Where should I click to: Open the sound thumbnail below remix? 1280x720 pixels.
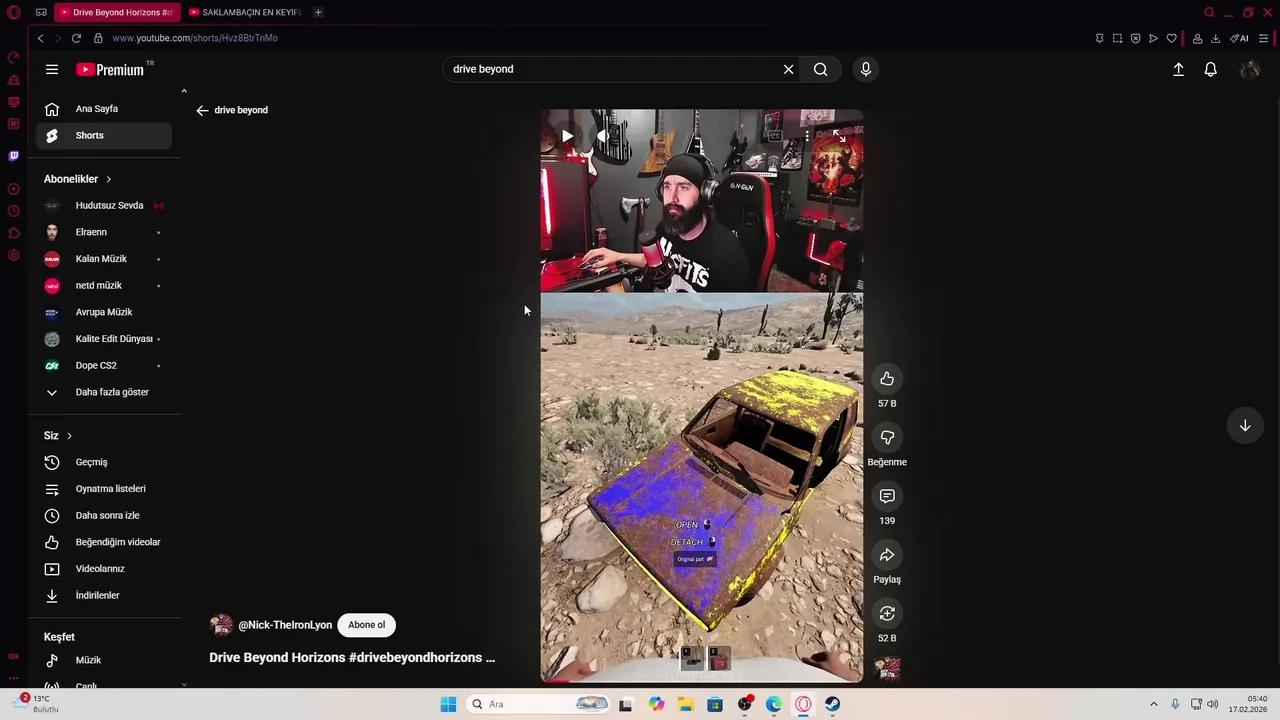[x=887, y=669]
